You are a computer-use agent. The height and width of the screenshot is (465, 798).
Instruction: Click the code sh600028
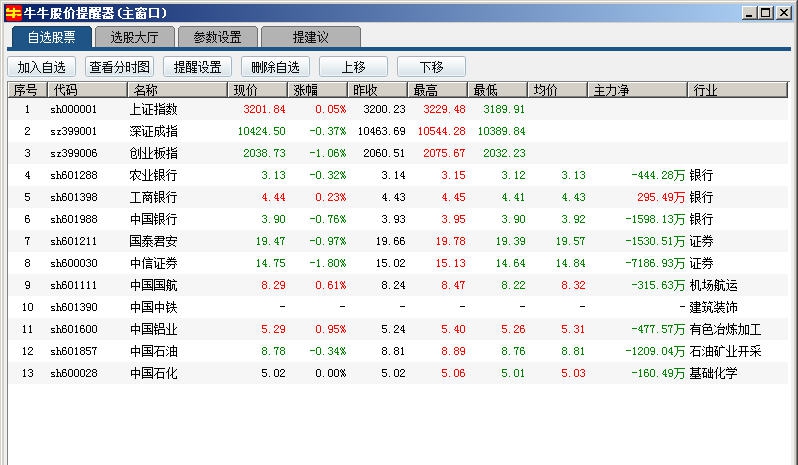click(x=73, y=373)
